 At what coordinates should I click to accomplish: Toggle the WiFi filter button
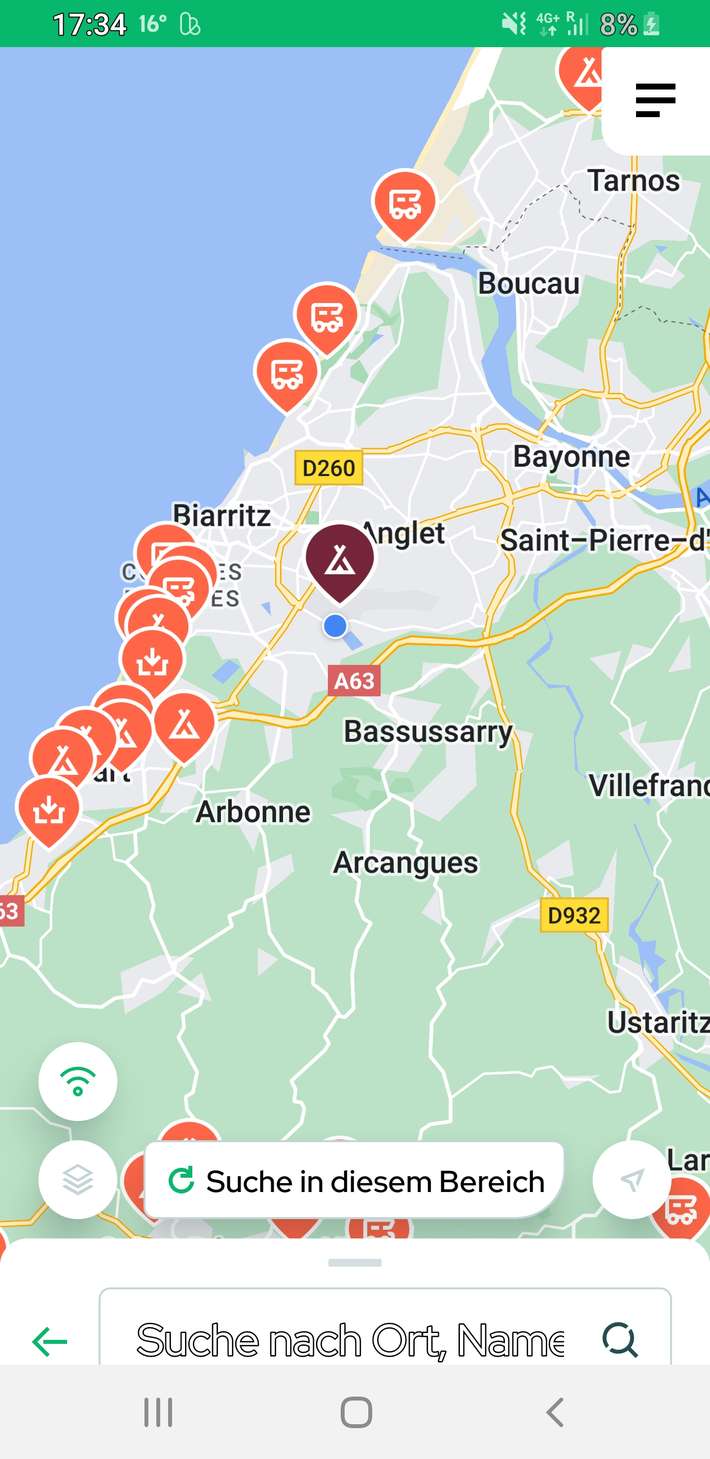coord(78,1081)
